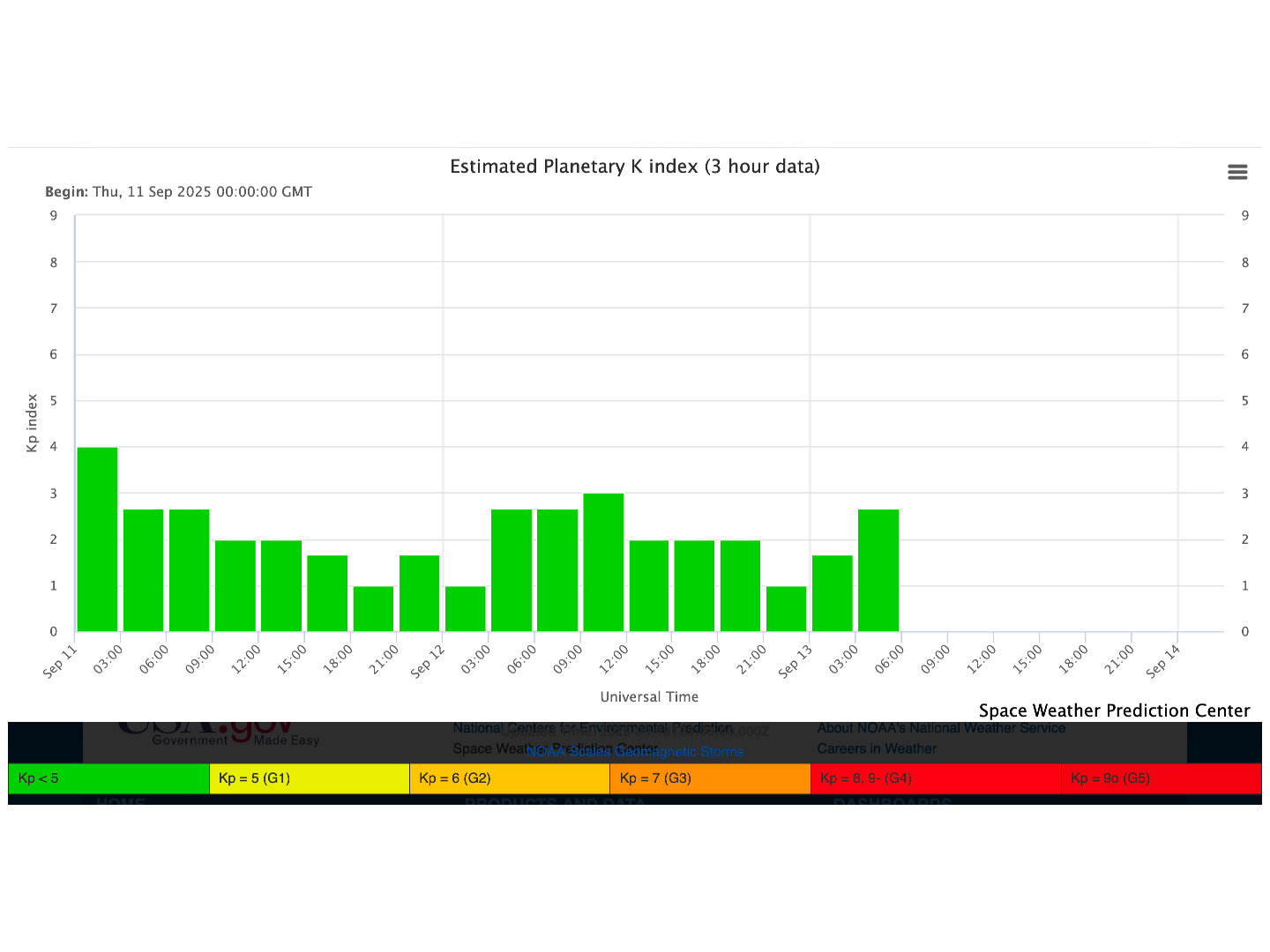This screenshot has height=952, width=1270.
Task: Select the Kp = 9o (G5) legend box
Action: 1161,778
